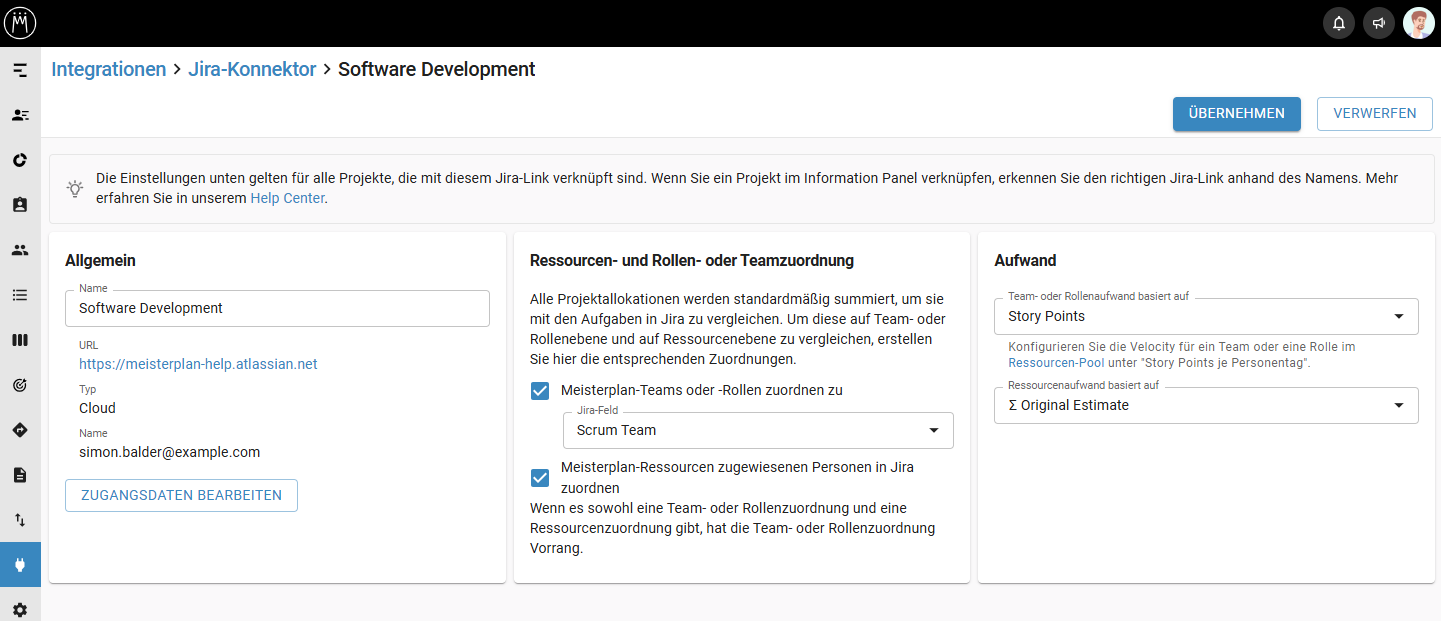Viewport: 1441px width, 621px height.
Task: Open the document reports sidebar icon
Action: (x=20, y=475)
